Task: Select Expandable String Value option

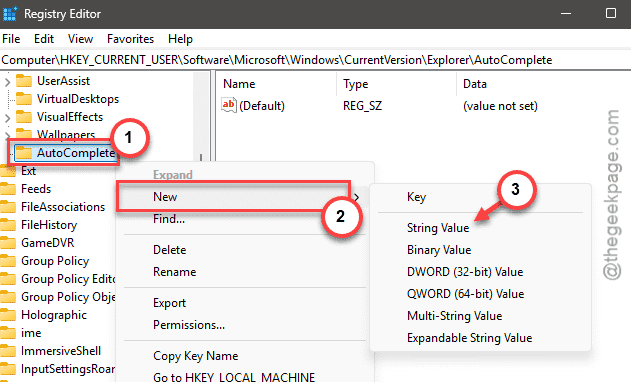Action: pyautogui.click(x=469, y=338)
